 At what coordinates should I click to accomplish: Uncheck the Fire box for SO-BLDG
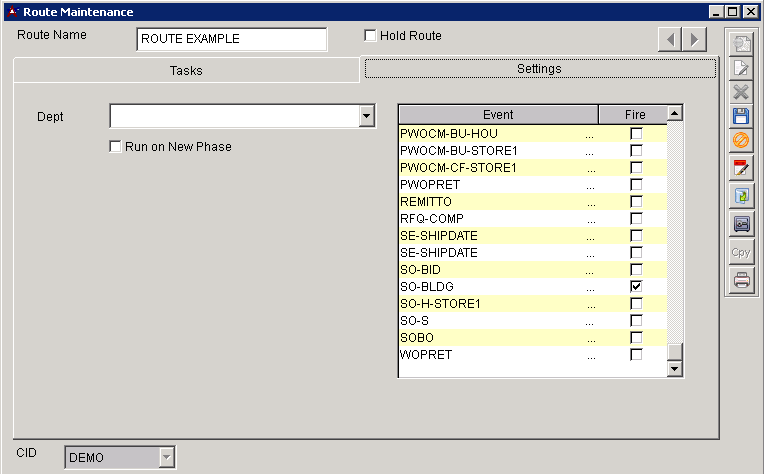635,286
